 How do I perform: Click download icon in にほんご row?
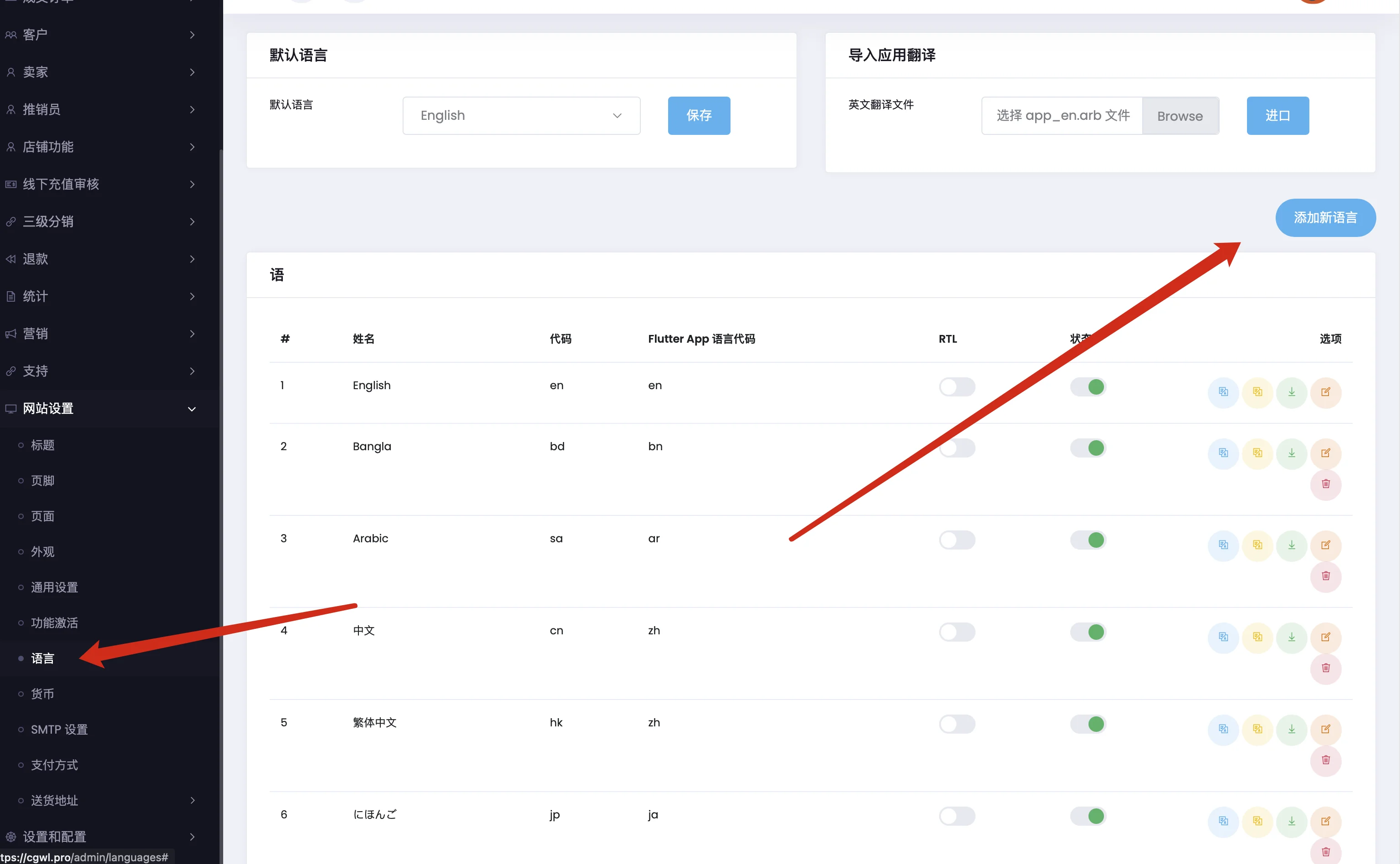[1292, 821]
